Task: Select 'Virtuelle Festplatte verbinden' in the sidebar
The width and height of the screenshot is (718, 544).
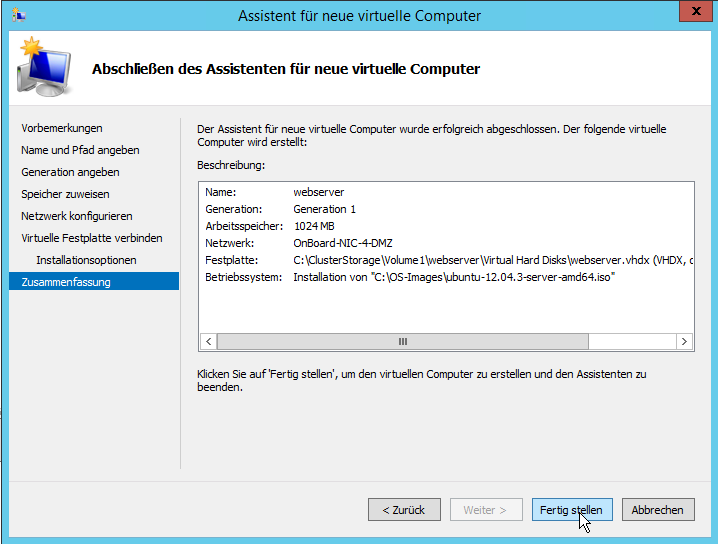Action: click(92, 238)
